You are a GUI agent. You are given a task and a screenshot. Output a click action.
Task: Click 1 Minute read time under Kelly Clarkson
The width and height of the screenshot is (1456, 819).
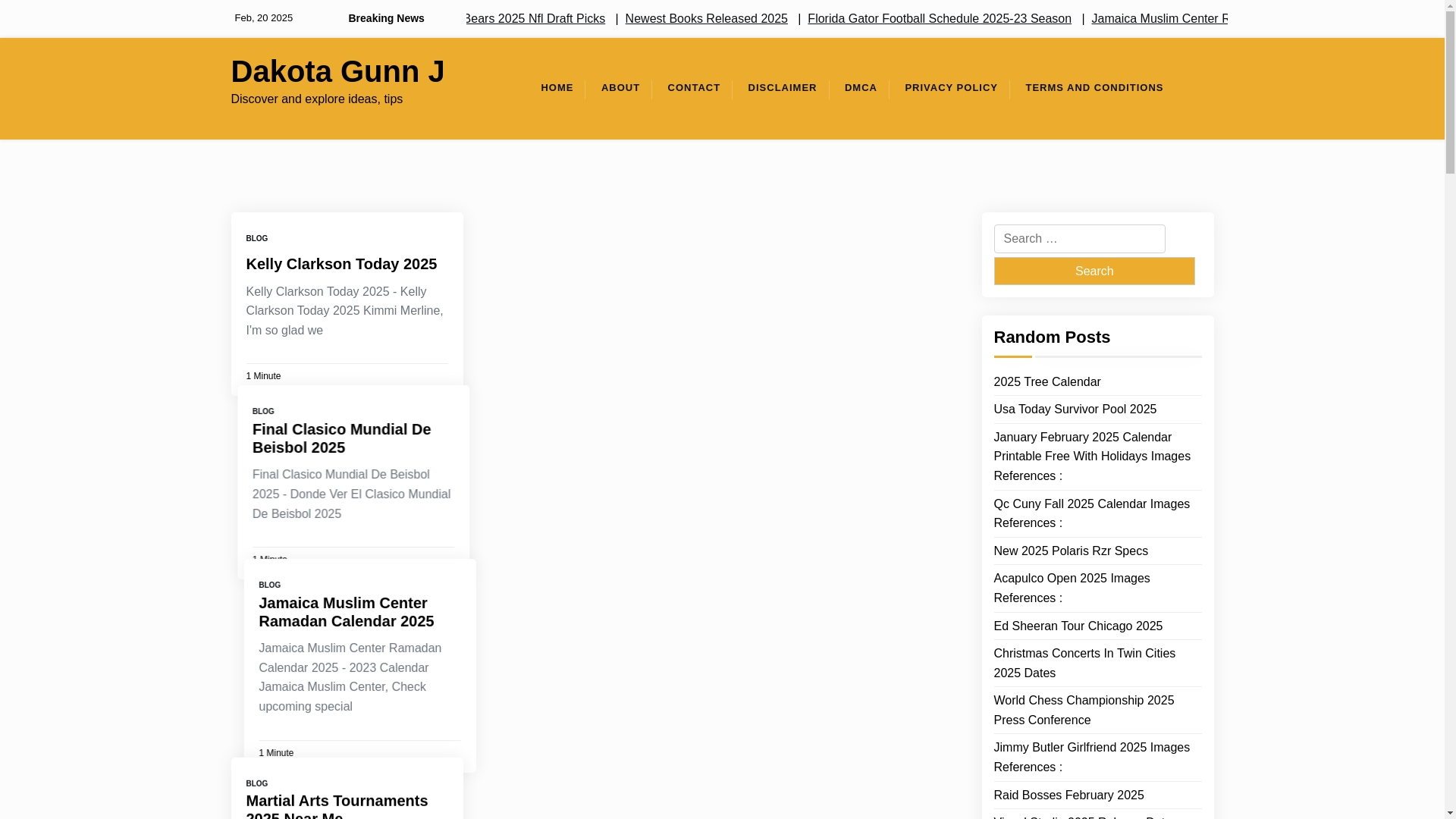pos(263,376)
